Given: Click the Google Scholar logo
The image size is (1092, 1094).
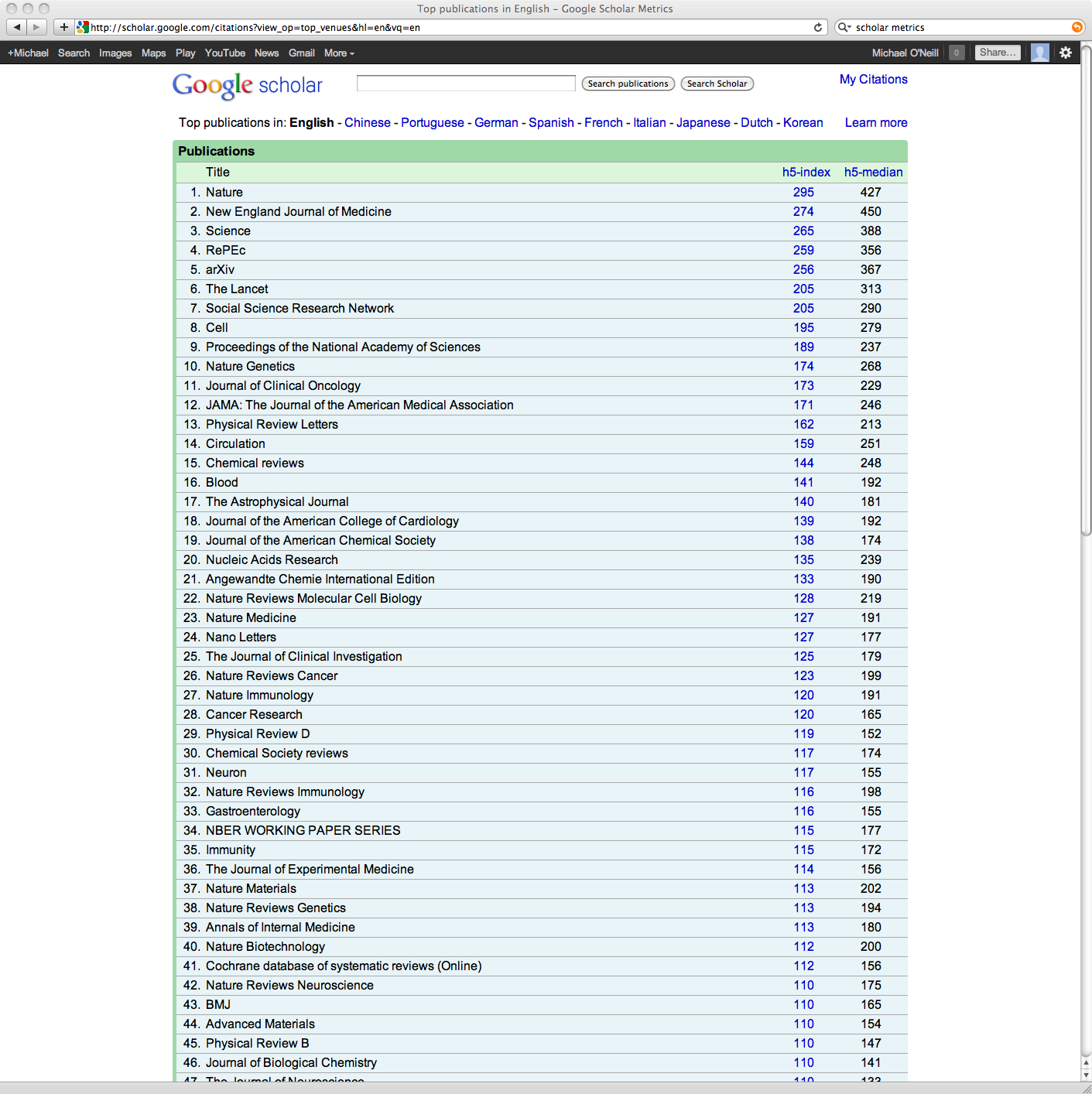Looking at the screenshot, I should point(248,85).
